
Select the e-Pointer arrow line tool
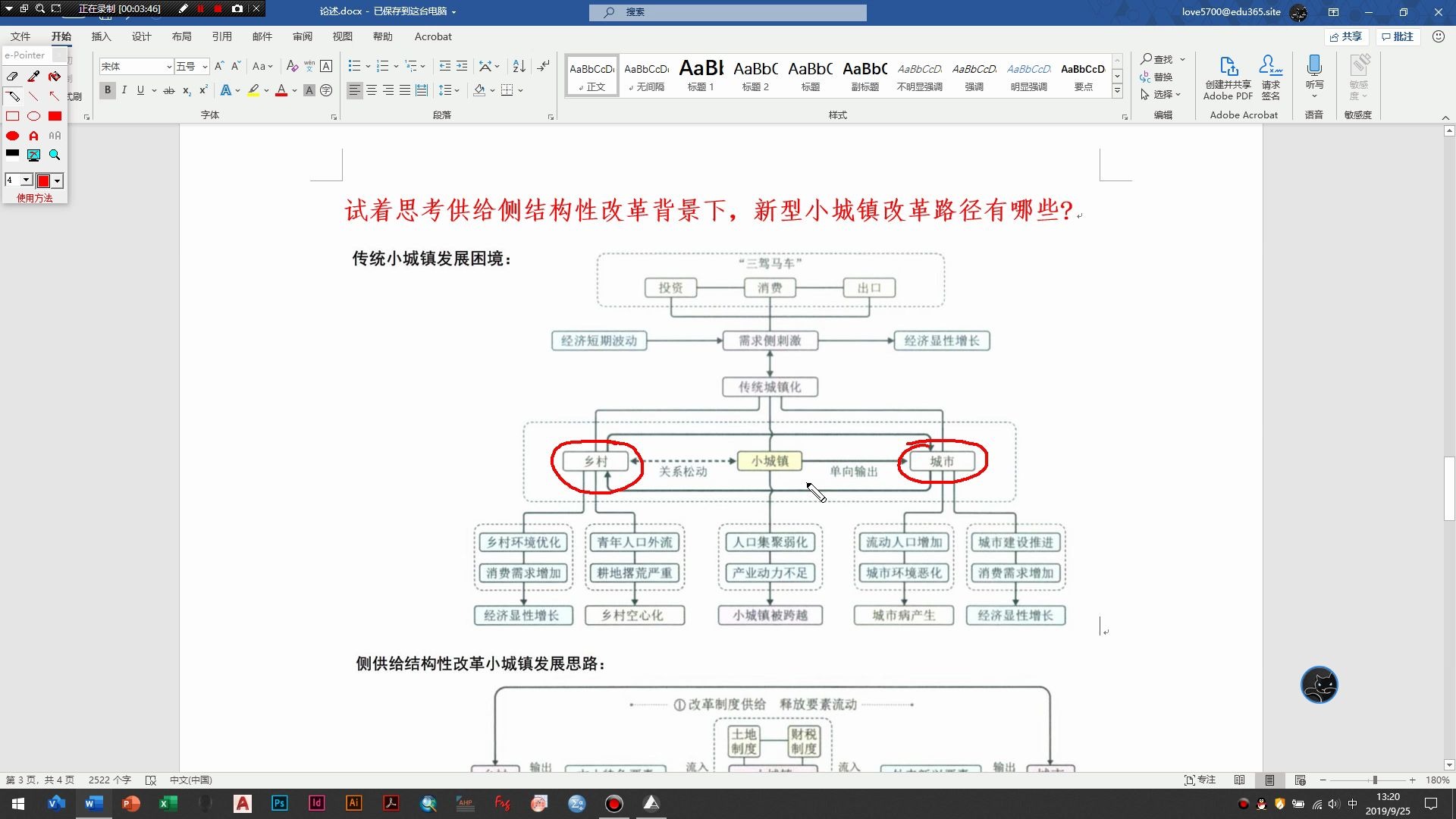pos(55,96)
